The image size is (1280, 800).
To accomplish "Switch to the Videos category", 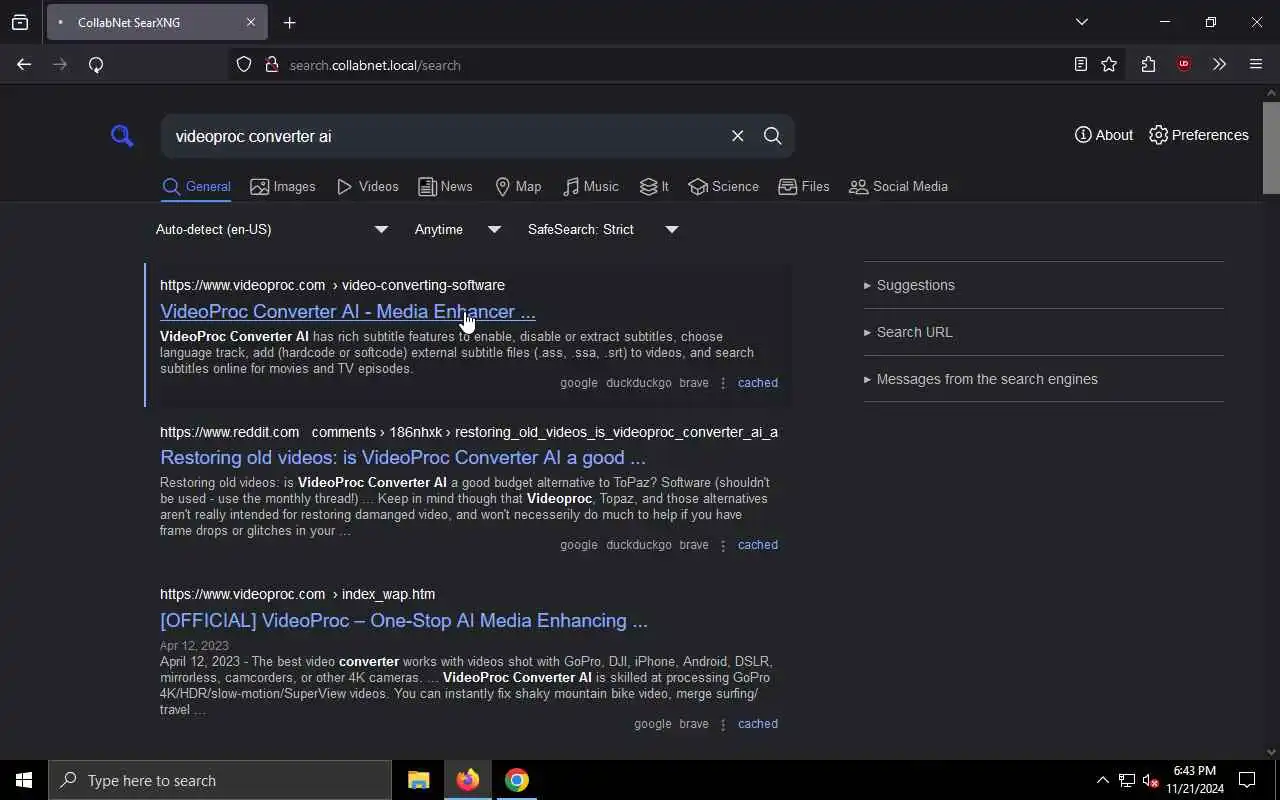I will coord(368,187).
